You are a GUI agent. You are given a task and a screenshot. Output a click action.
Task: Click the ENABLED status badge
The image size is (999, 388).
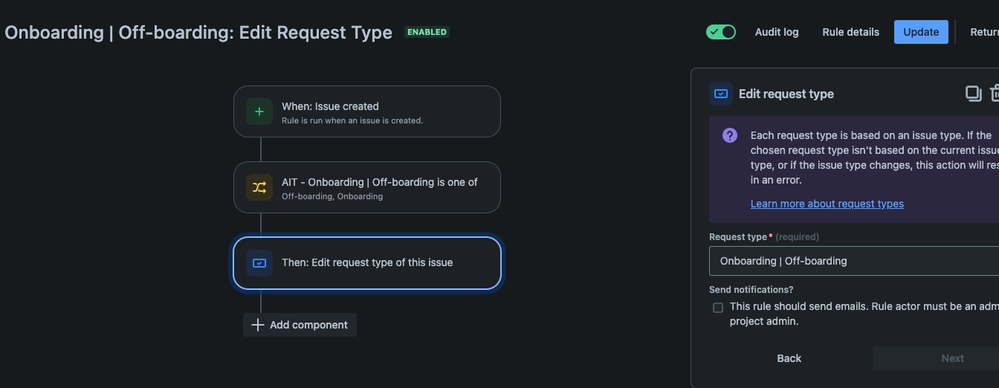[427, 32]
